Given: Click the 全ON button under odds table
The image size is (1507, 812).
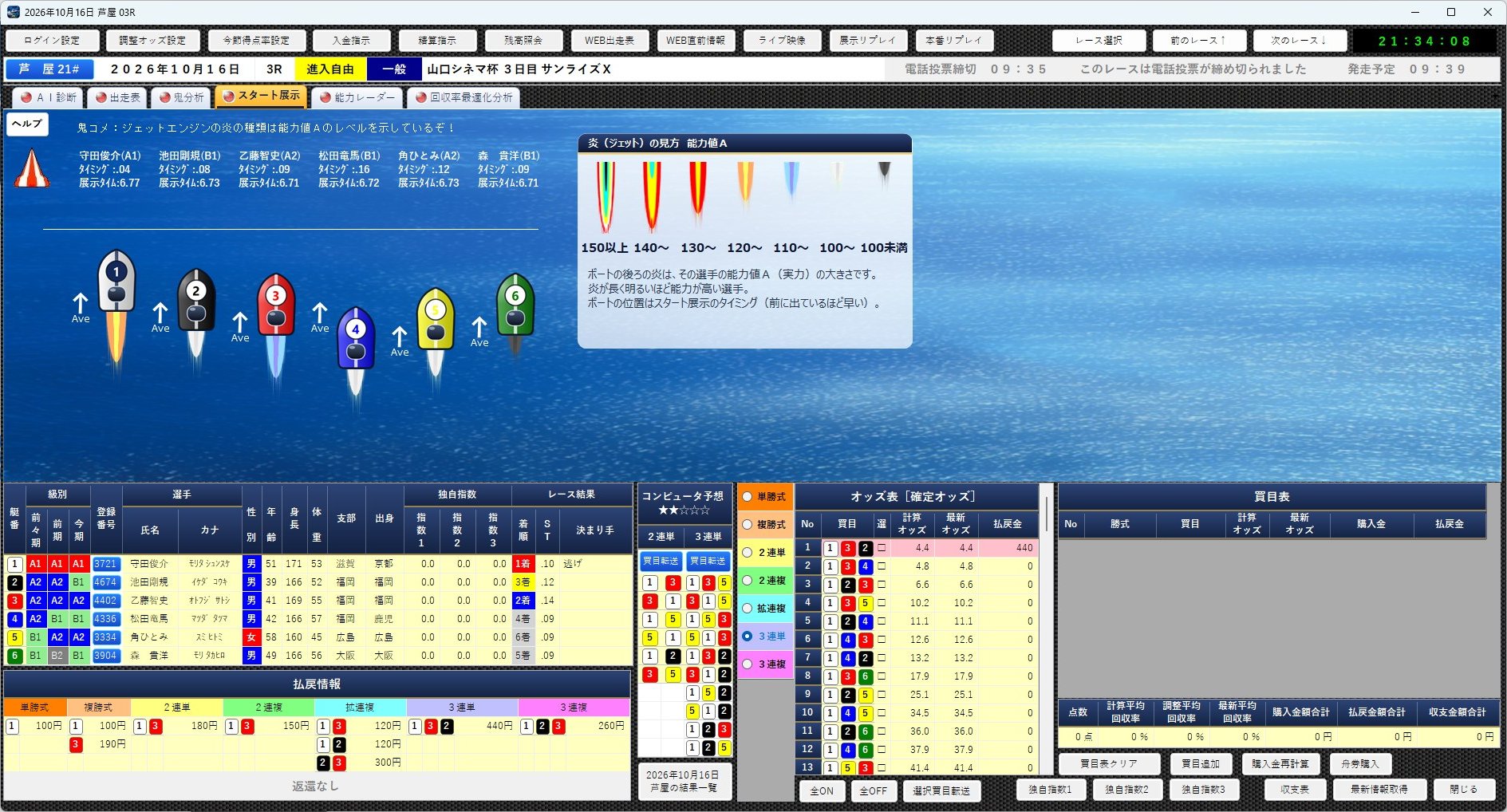Looking at the screenshot, I should [x=823, y=791].
